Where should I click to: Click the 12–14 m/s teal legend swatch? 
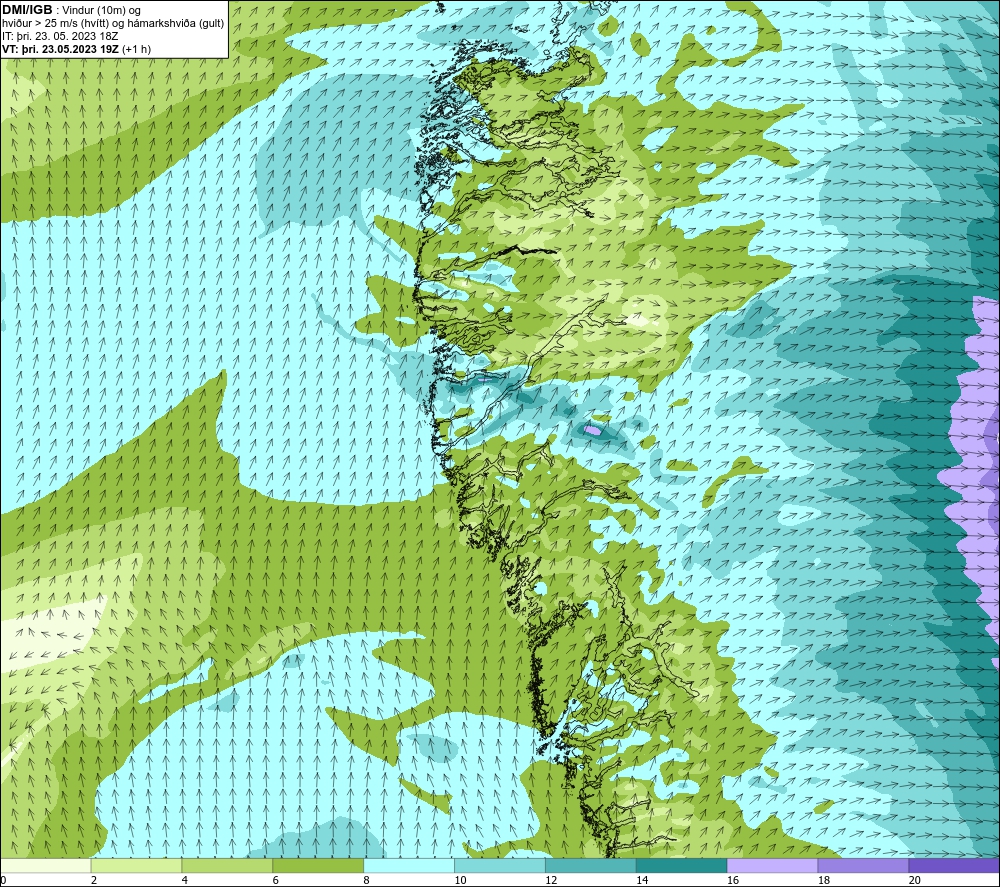click(591, 865)
